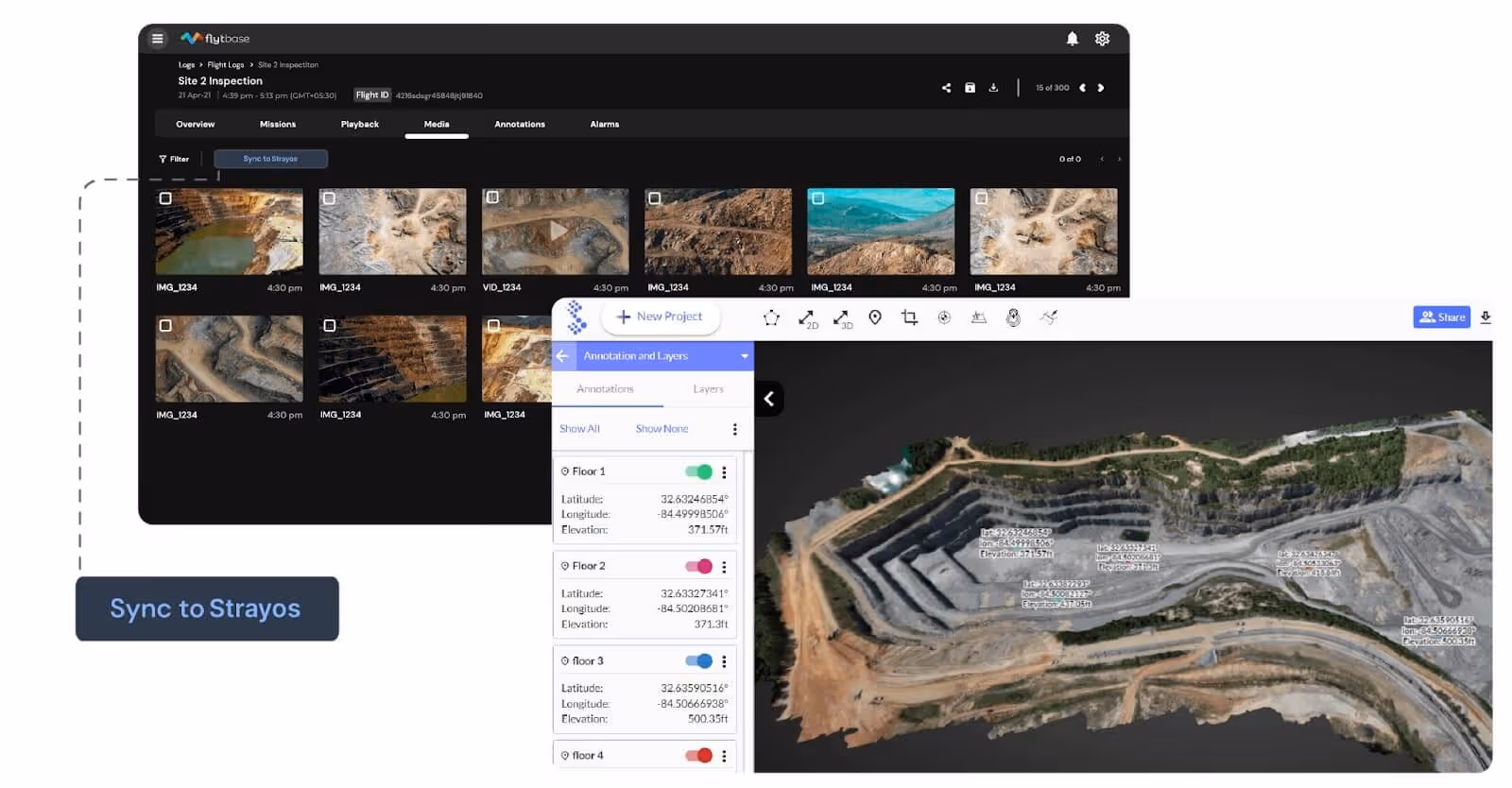Select the polygon drawing tool
Screen dimensions: 1512x788
[771, 317]
